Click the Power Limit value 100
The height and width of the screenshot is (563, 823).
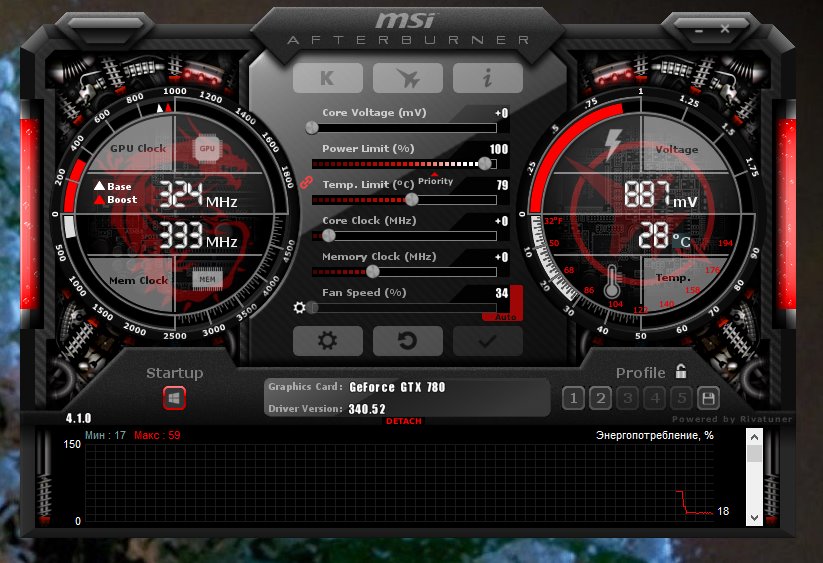pos(499,149)
